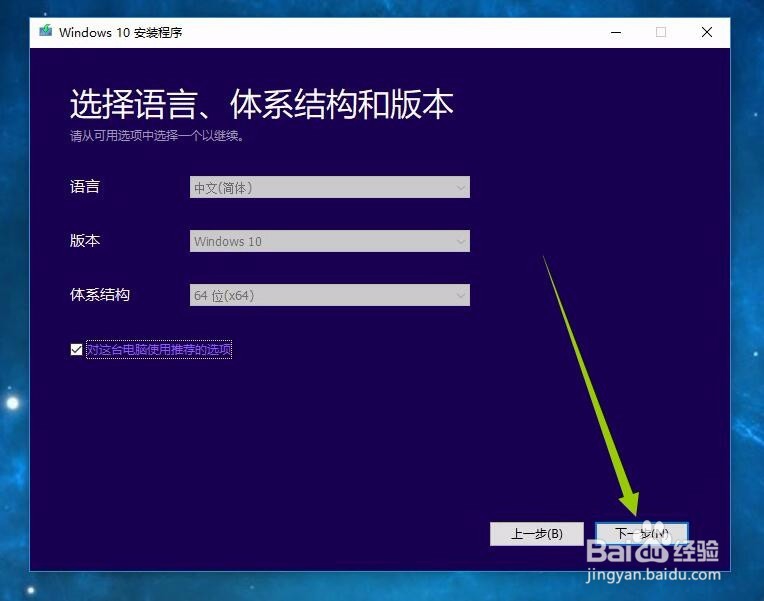Click the disabled maximize button in title bar
This screenshot has width=764, height=601.
pos(661,33)
